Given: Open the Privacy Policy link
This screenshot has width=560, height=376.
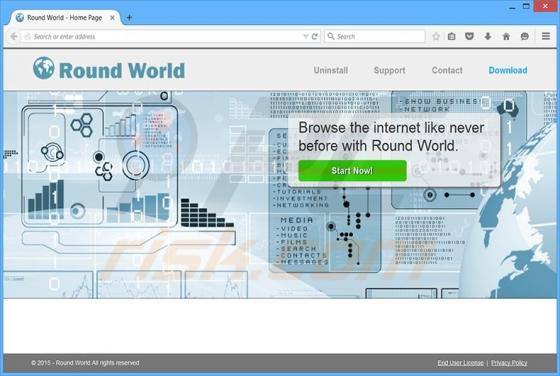Looking at the screenshot, I should pos(509,363).
